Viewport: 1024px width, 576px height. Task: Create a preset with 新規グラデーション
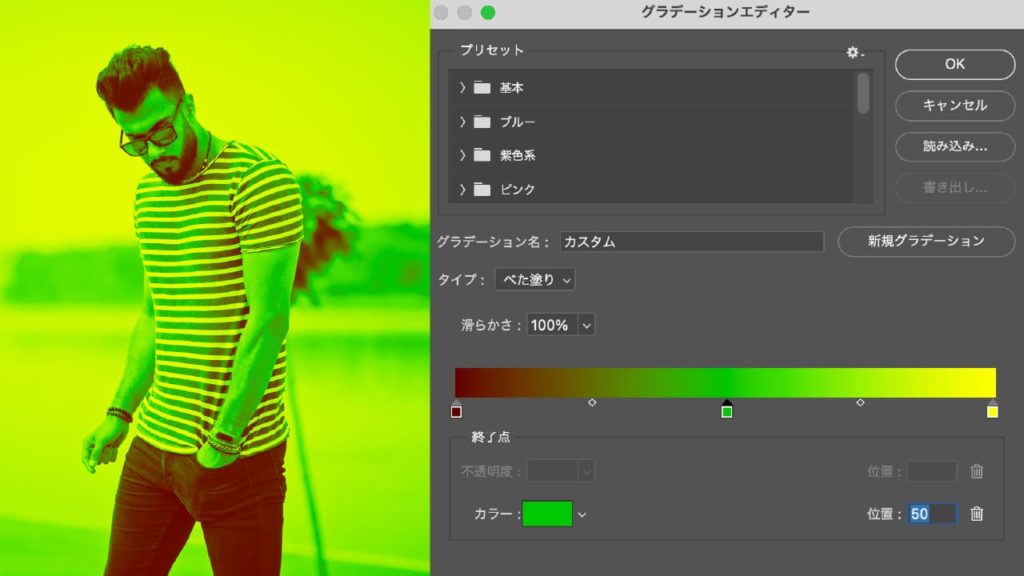coord(926,241)
